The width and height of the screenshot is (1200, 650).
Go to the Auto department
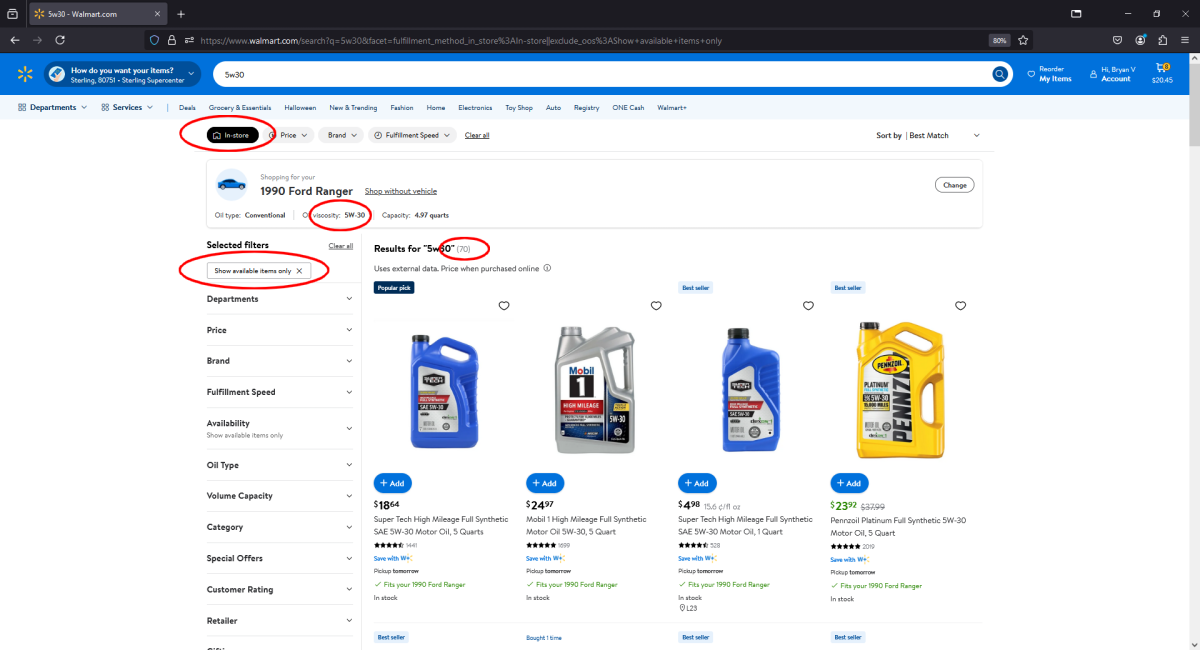pyautogui.click(x=553, y=107)
